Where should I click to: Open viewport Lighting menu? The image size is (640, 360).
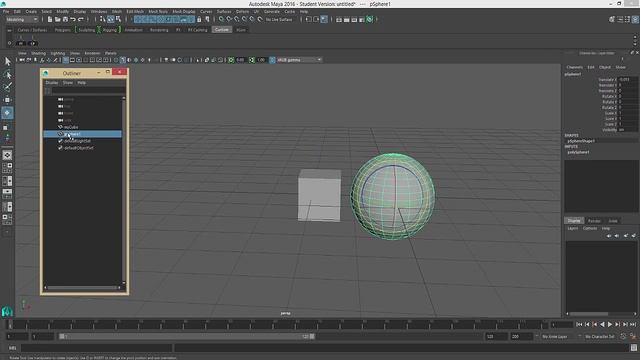(x=58, y=53)
